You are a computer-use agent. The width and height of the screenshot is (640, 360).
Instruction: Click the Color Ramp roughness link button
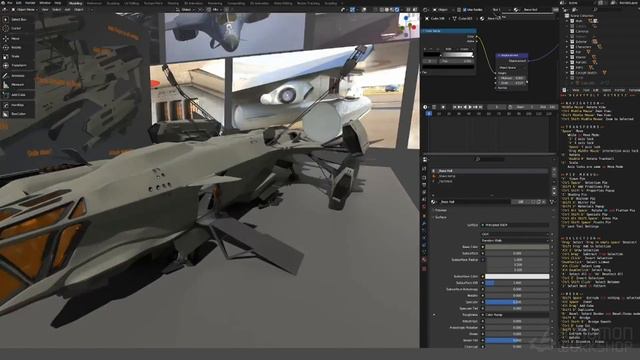(x=516, y=315)
